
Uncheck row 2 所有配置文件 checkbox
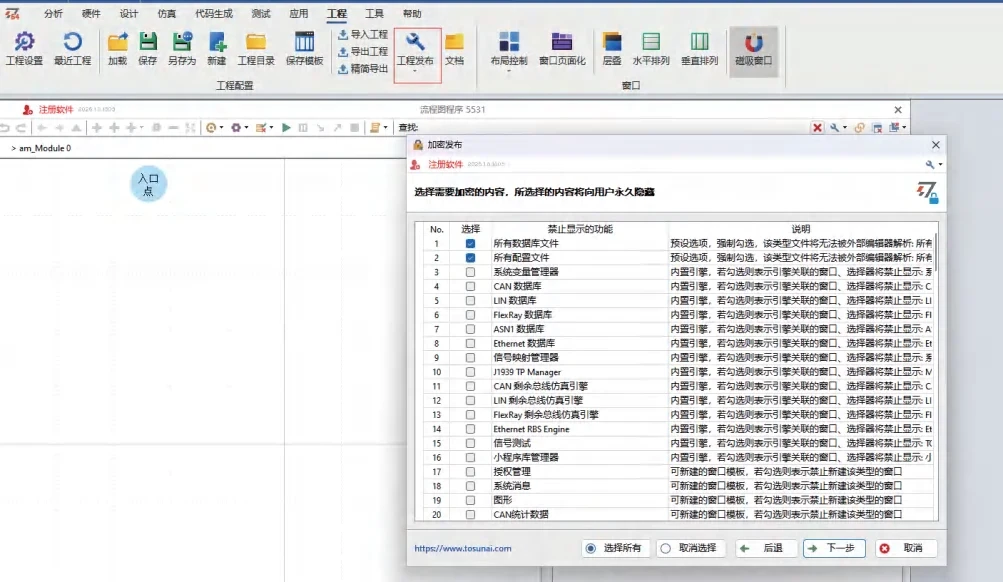(470, 258)
